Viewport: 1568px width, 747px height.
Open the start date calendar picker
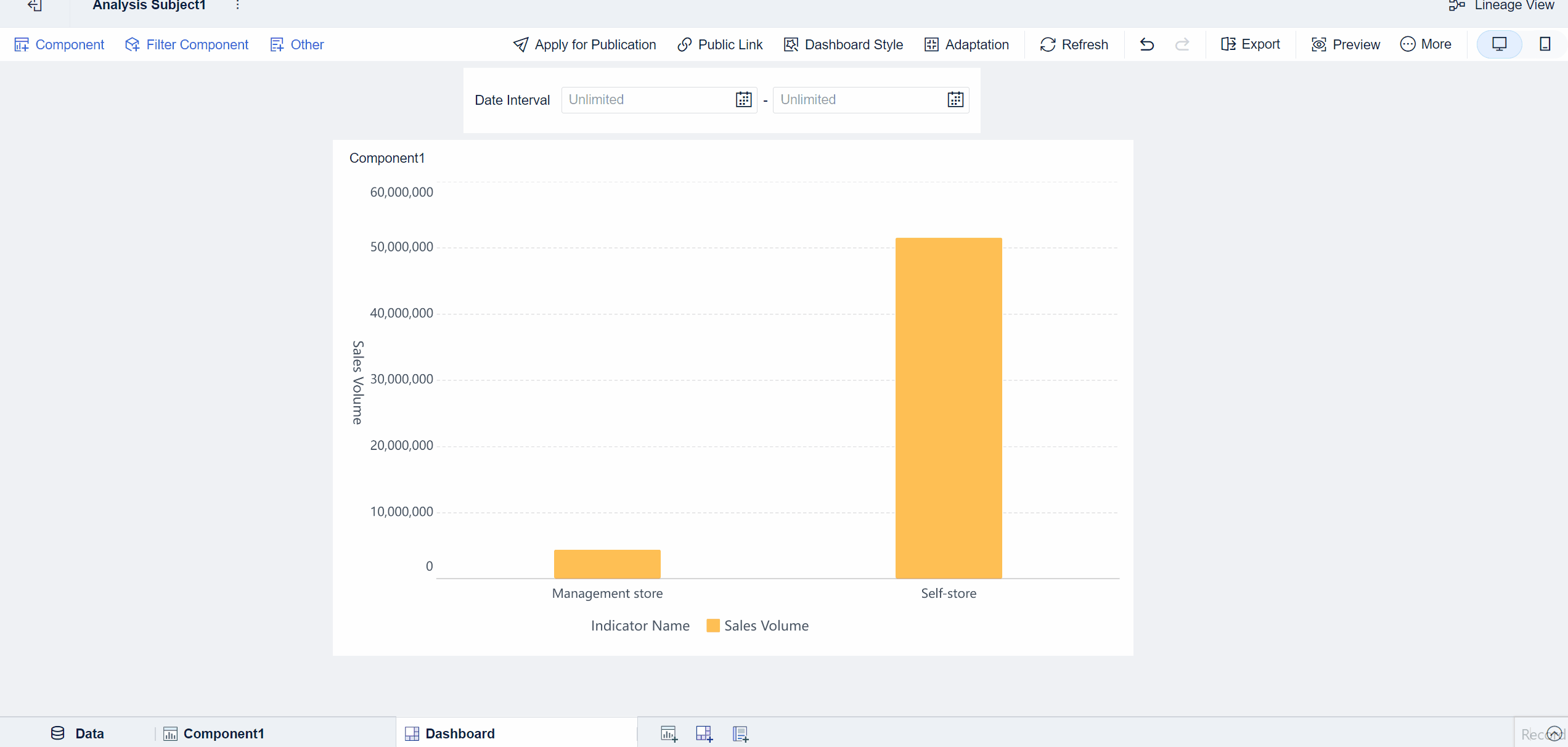click(x=743, y=100)
